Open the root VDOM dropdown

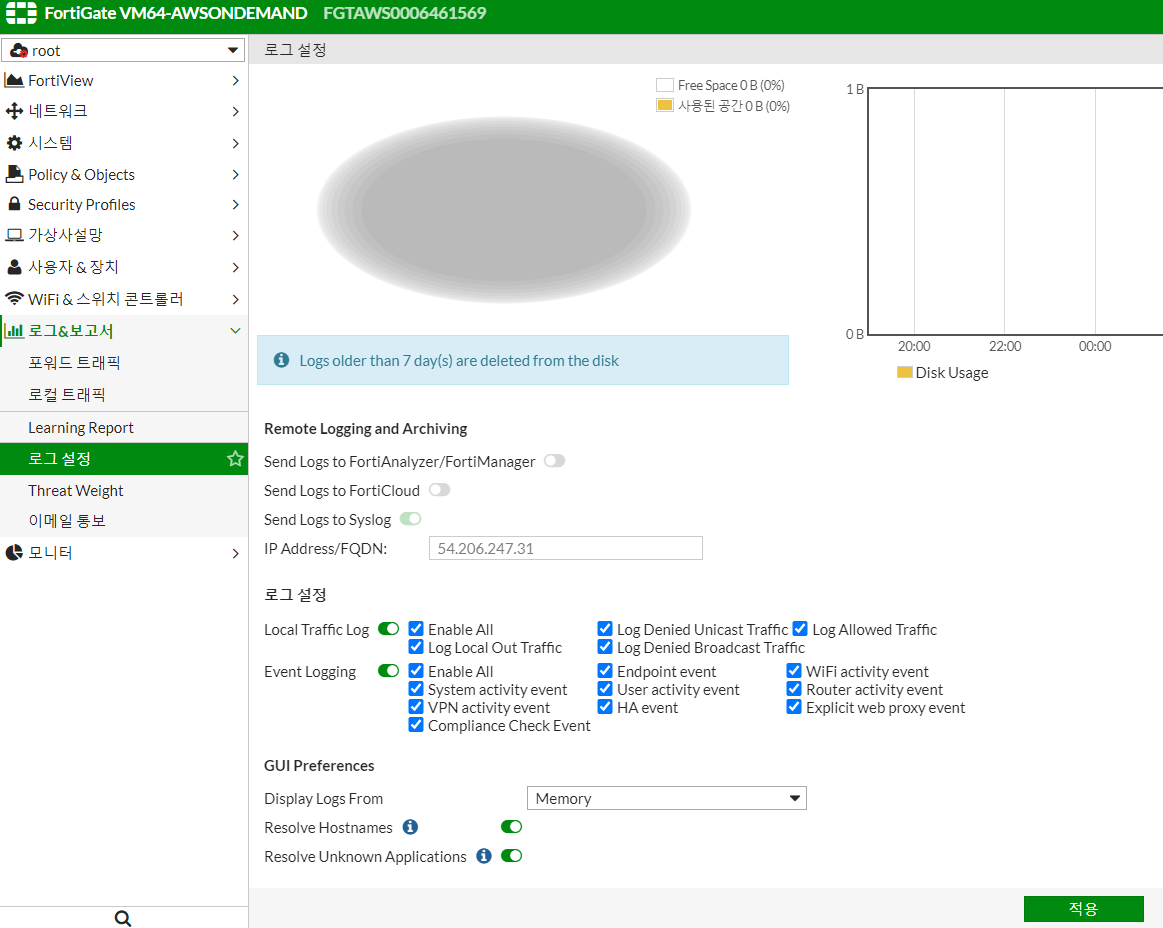123,50
